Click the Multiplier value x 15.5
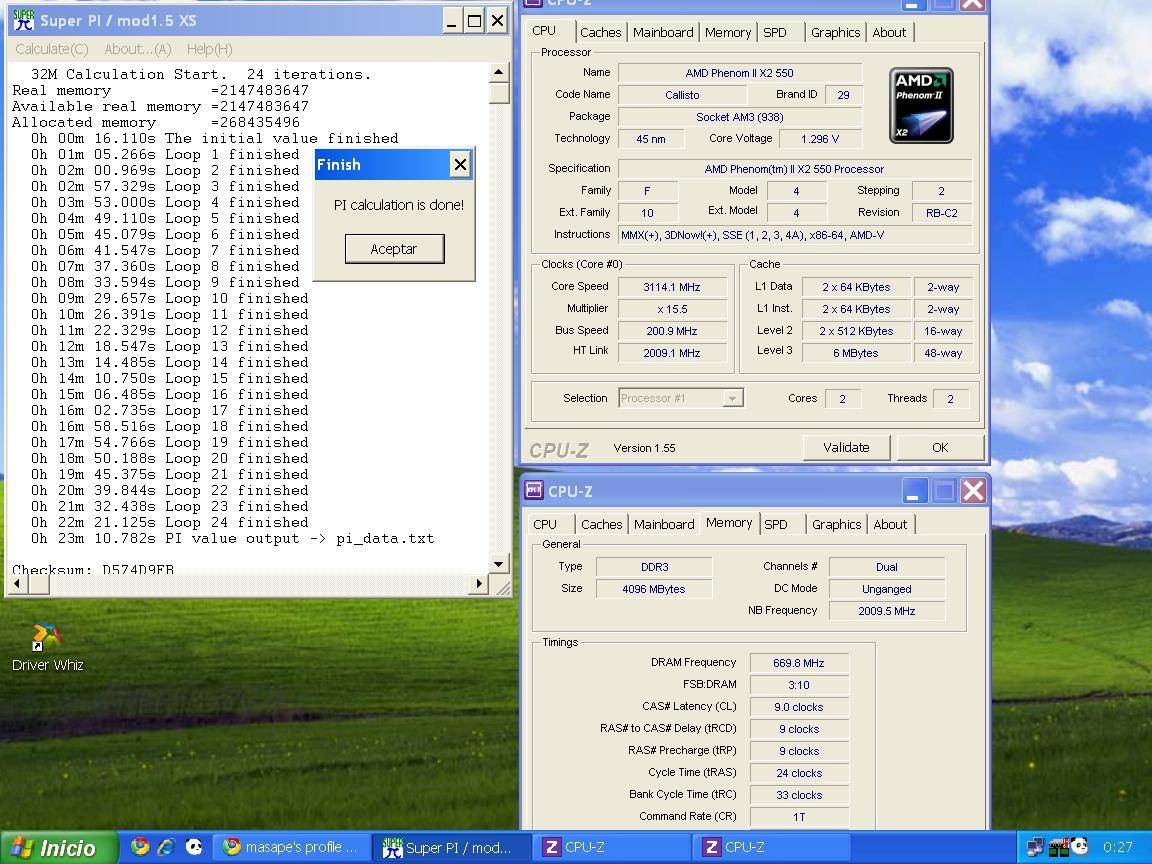1152x864 pixels. [x=672, y=309]
